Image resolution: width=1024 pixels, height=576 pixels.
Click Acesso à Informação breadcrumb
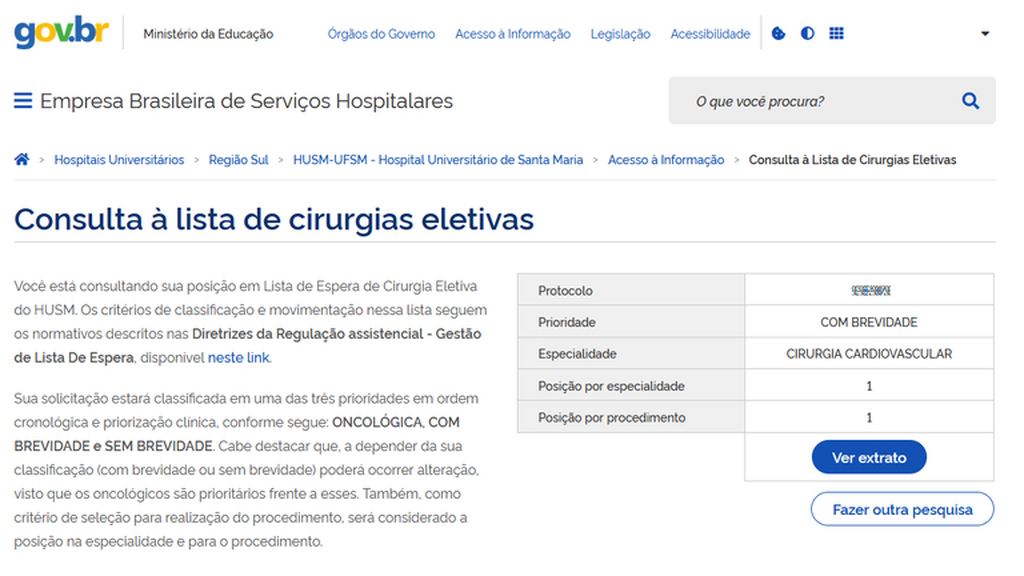click(x=666, y=160)
